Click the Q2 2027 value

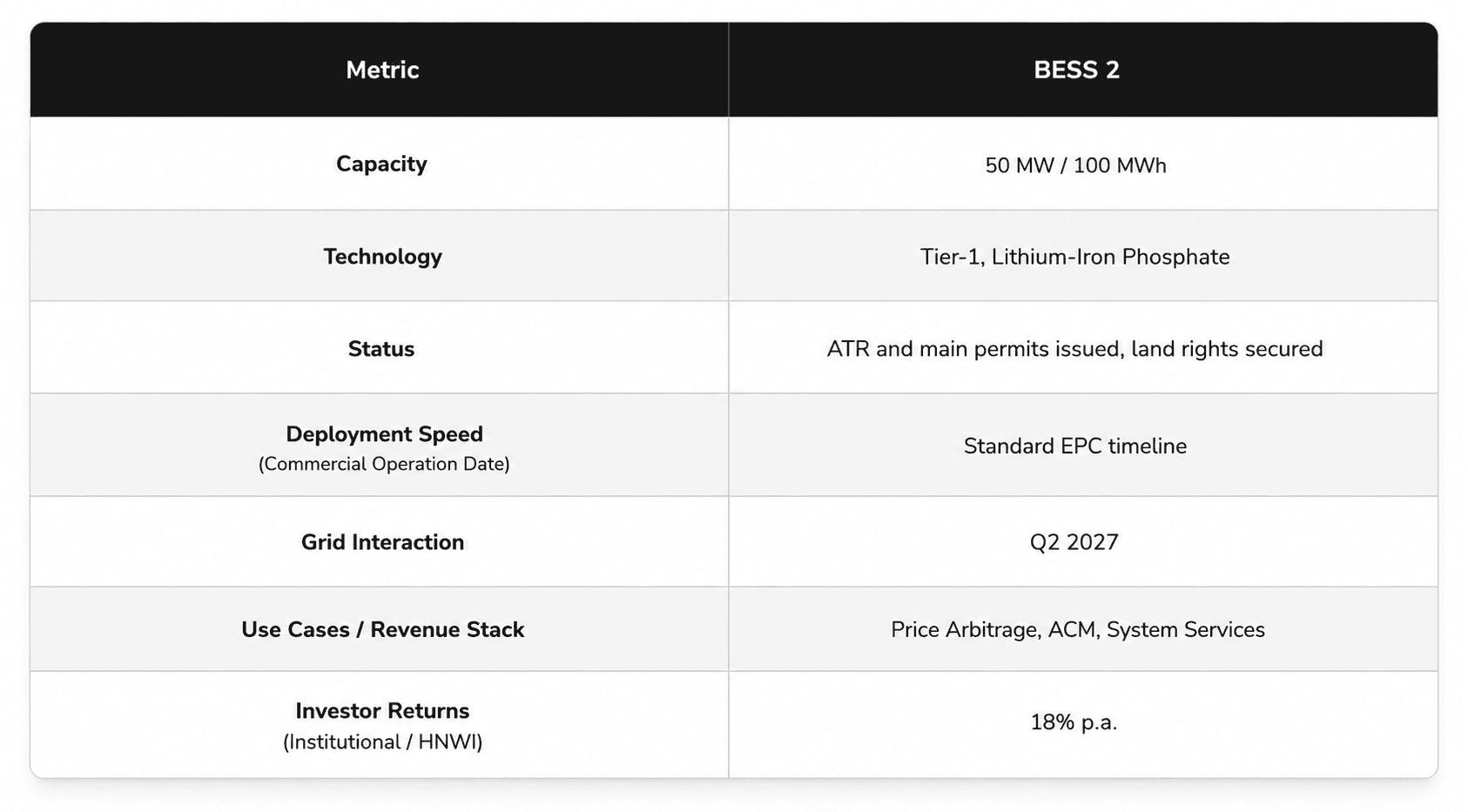(x=1074, y=542)
